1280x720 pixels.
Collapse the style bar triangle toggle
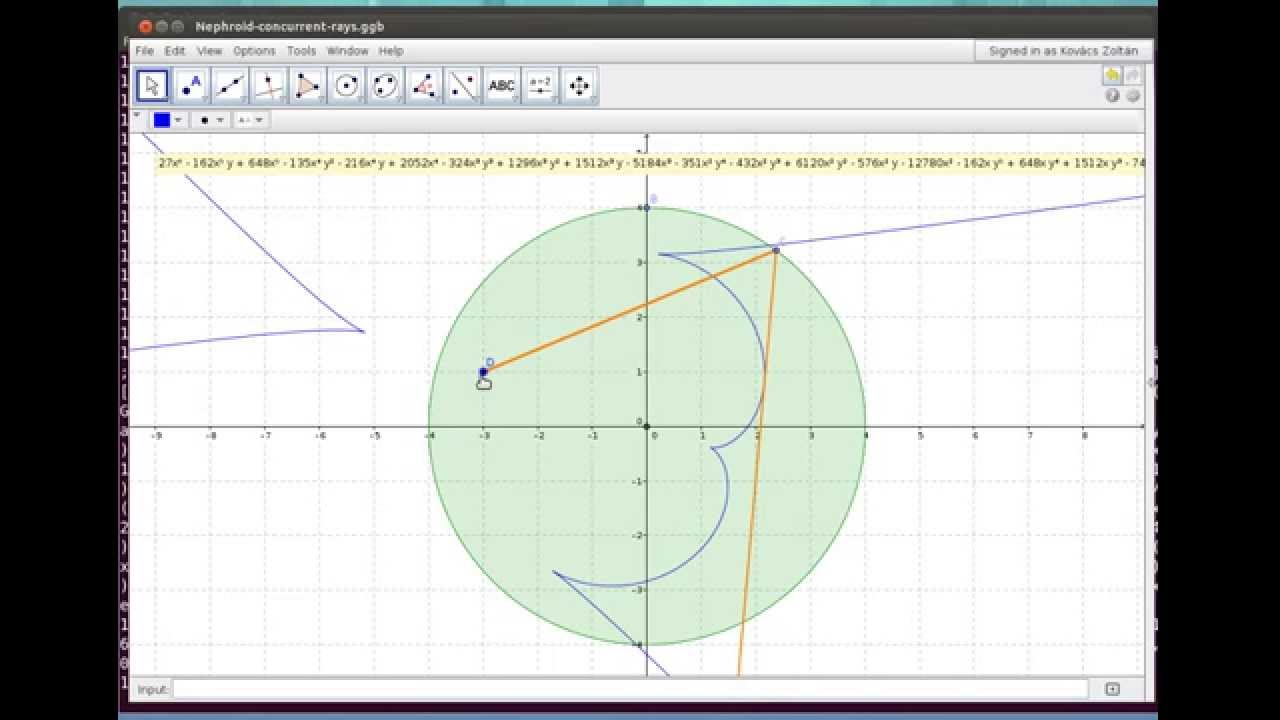click(x=137, y=116)
